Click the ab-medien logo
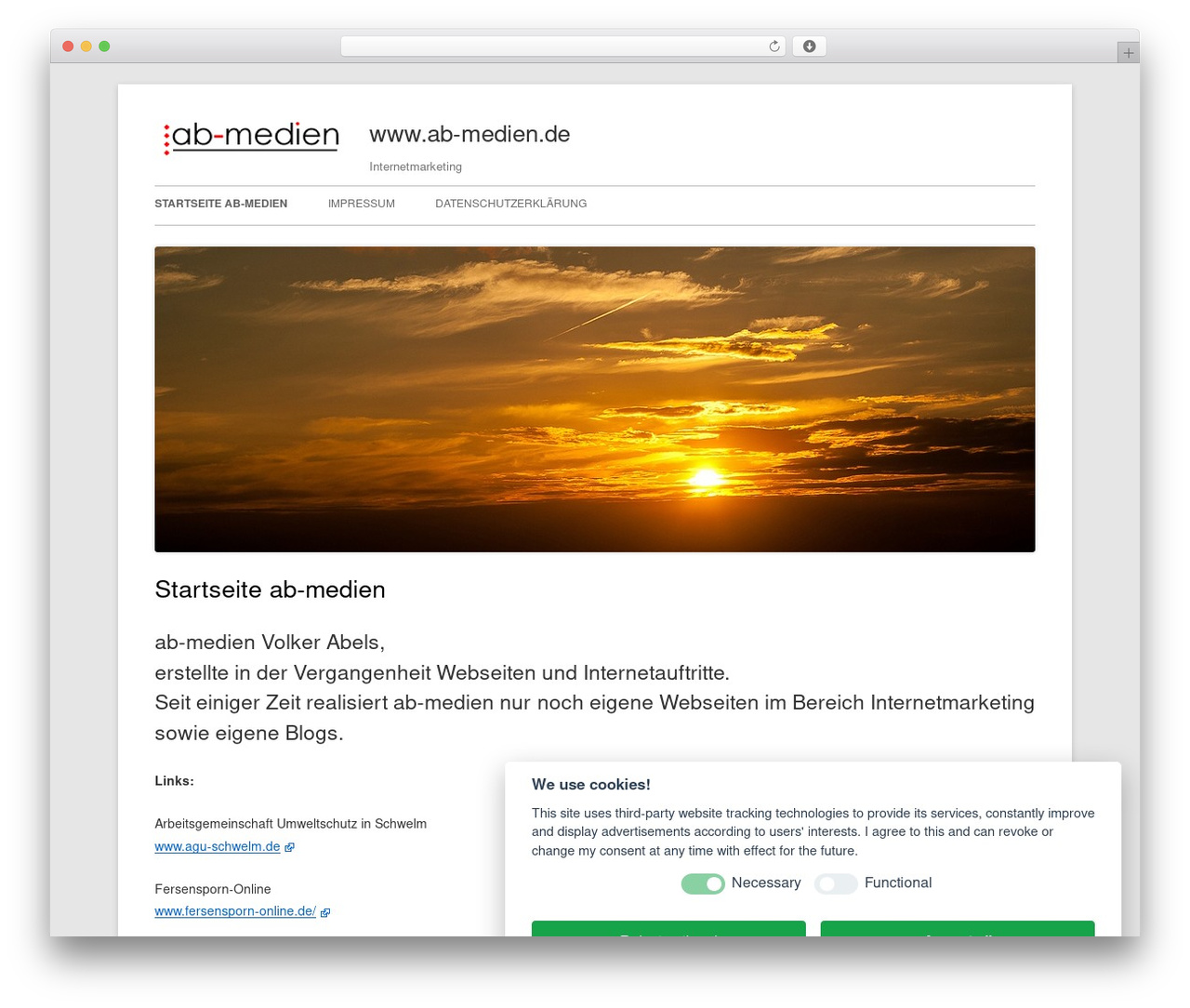The width and height of the screenshot is (1190, 1008). (x=251, y=137)
